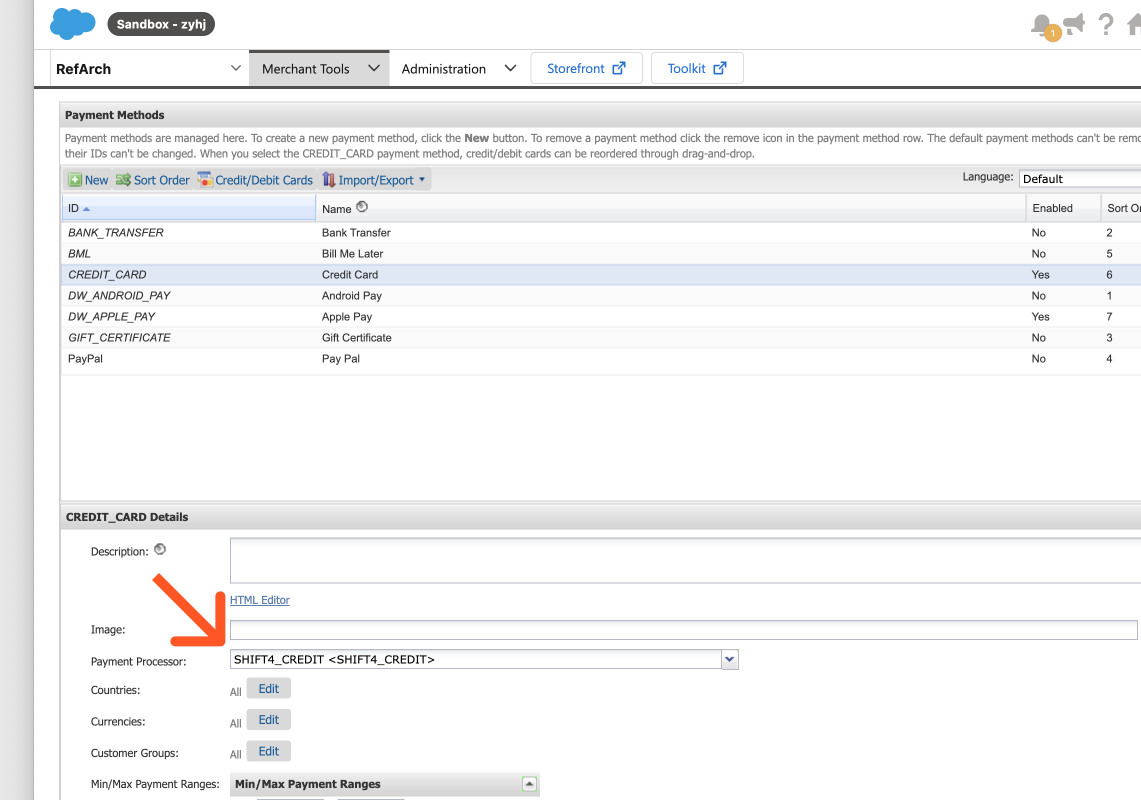Image resolution: width=1141 pixels, height=800 pixels.
Task: Select the Sandbox - zyhj badge
Action: [161, 24]
